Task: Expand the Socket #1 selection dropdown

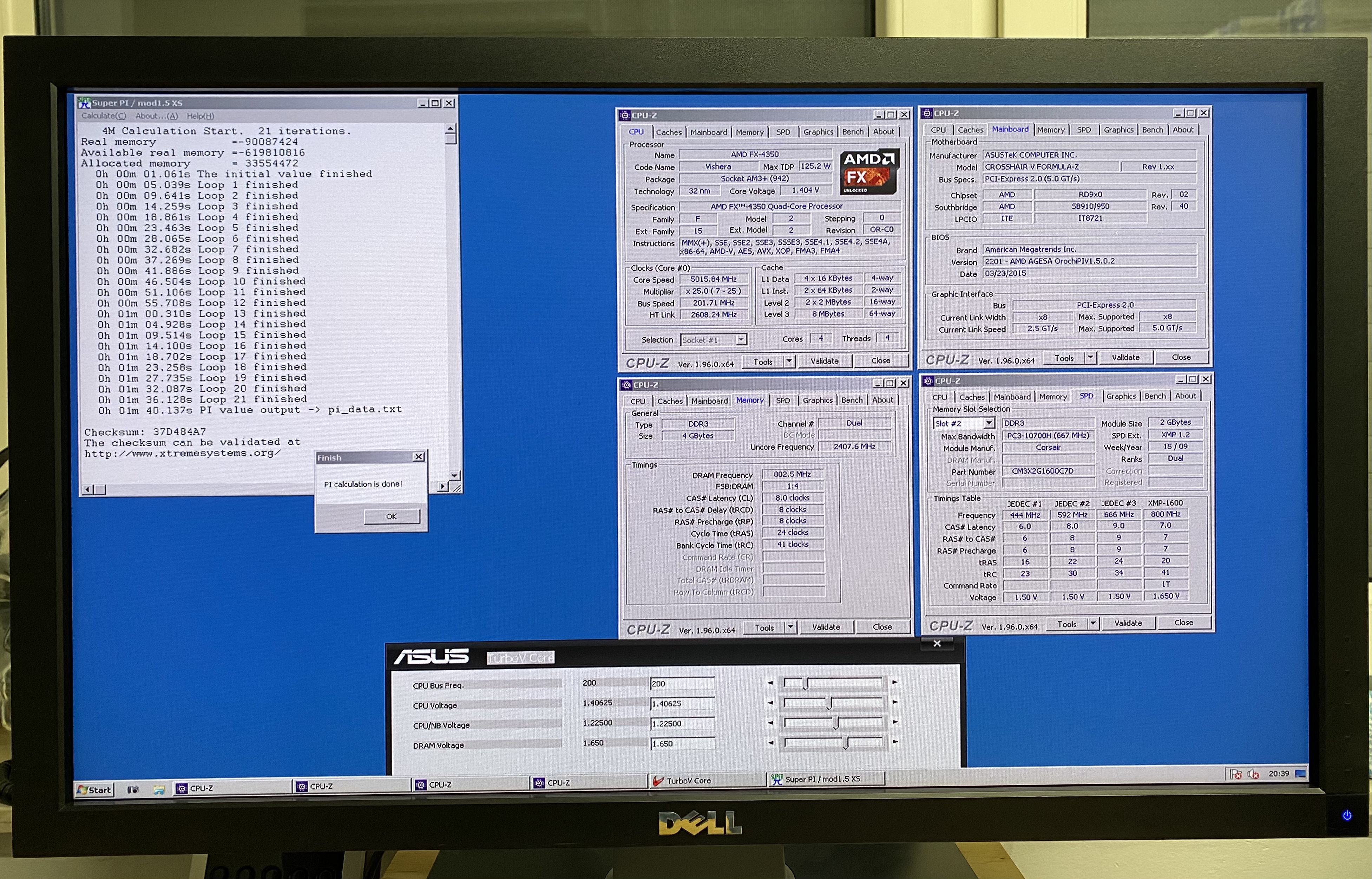Action: coord(741,340)
